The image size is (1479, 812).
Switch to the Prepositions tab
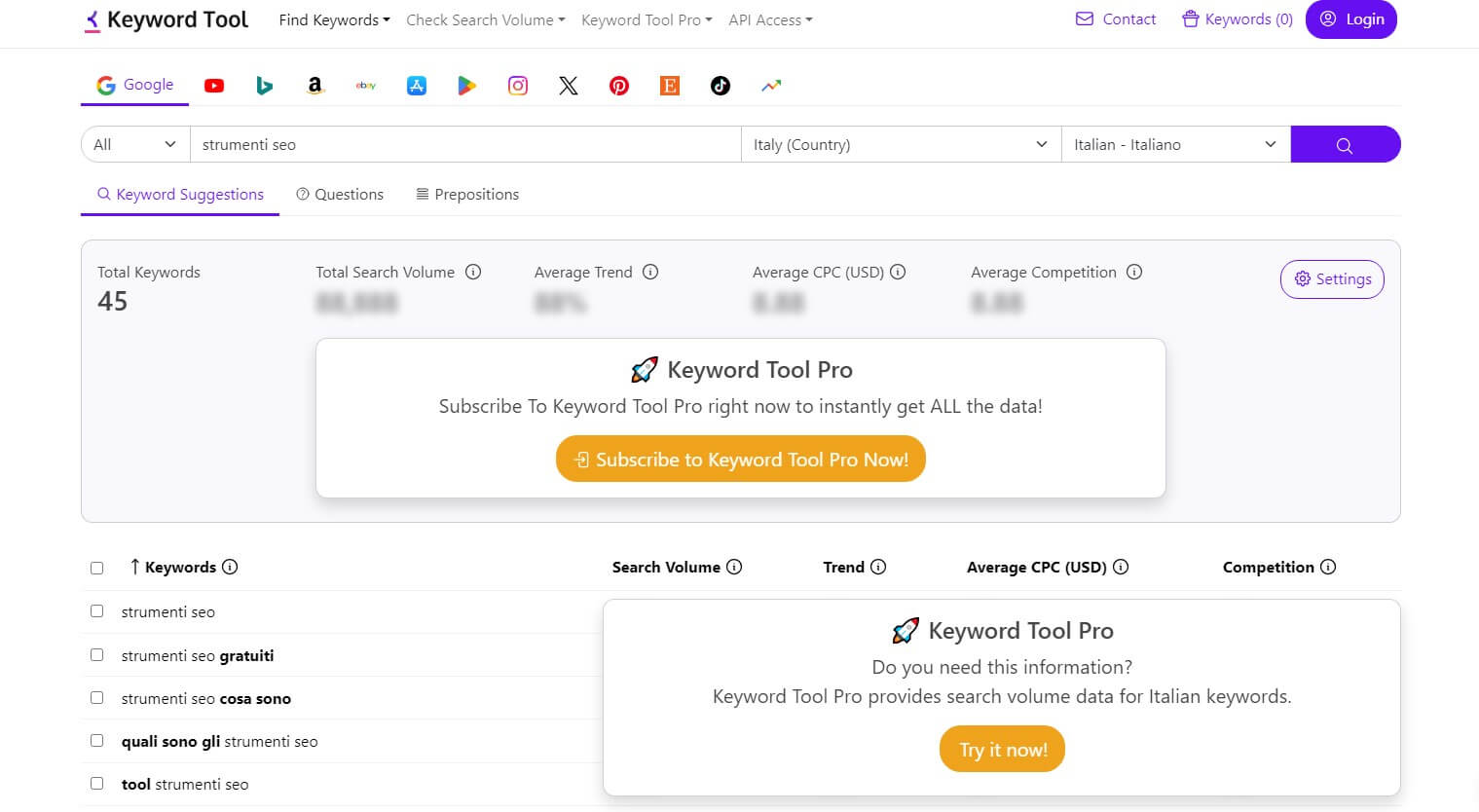click(x=467, y=194)
